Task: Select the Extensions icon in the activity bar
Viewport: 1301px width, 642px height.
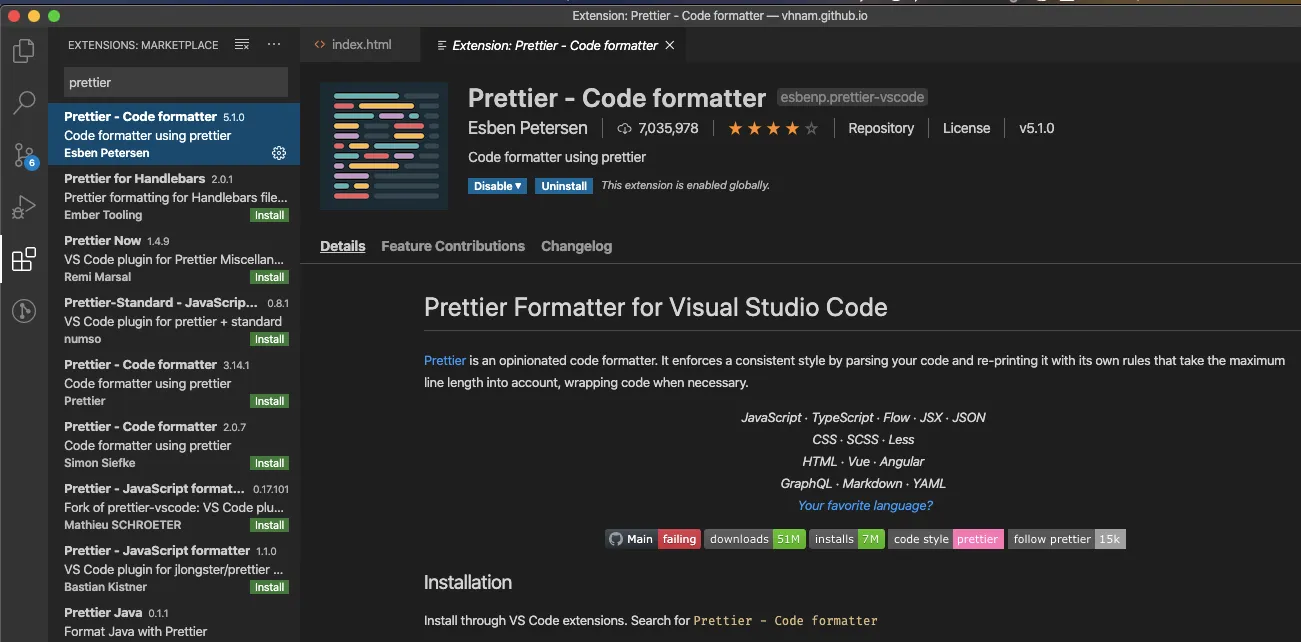Action: pos(23,259)
